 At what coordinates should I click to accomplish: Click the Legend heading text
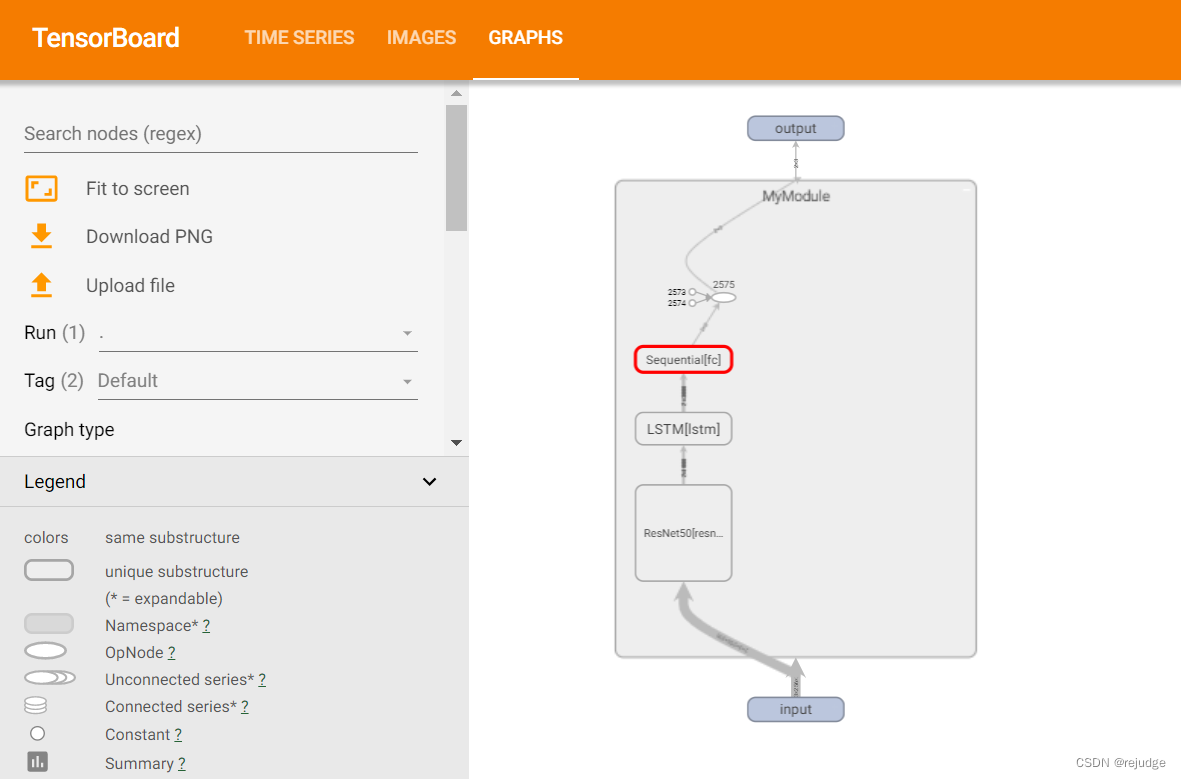[55, 481]
